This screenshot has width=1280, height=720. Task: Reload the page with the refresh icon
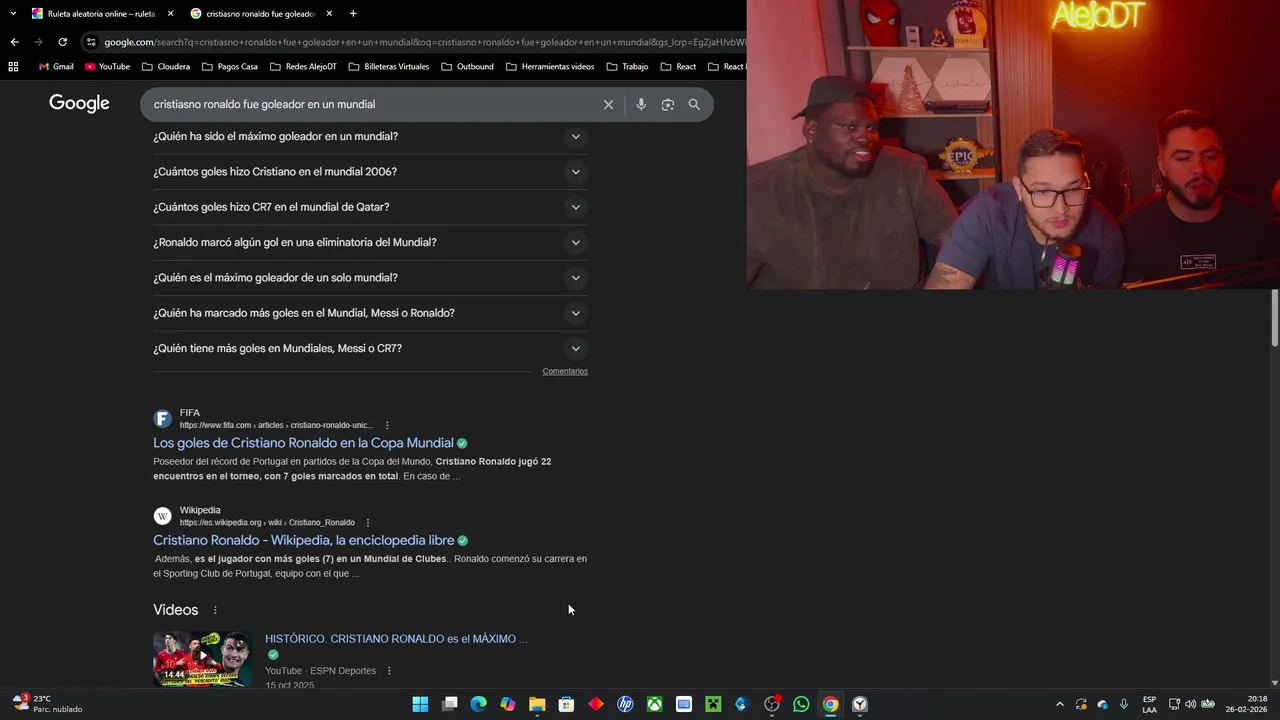tap(62, 42)
